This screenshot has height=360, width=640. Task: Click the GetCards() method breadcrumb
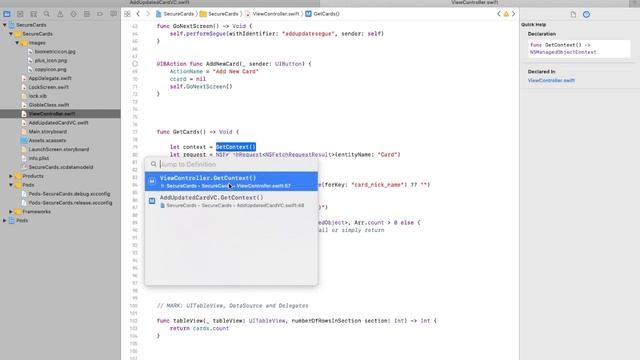click(x=322, y=14)
